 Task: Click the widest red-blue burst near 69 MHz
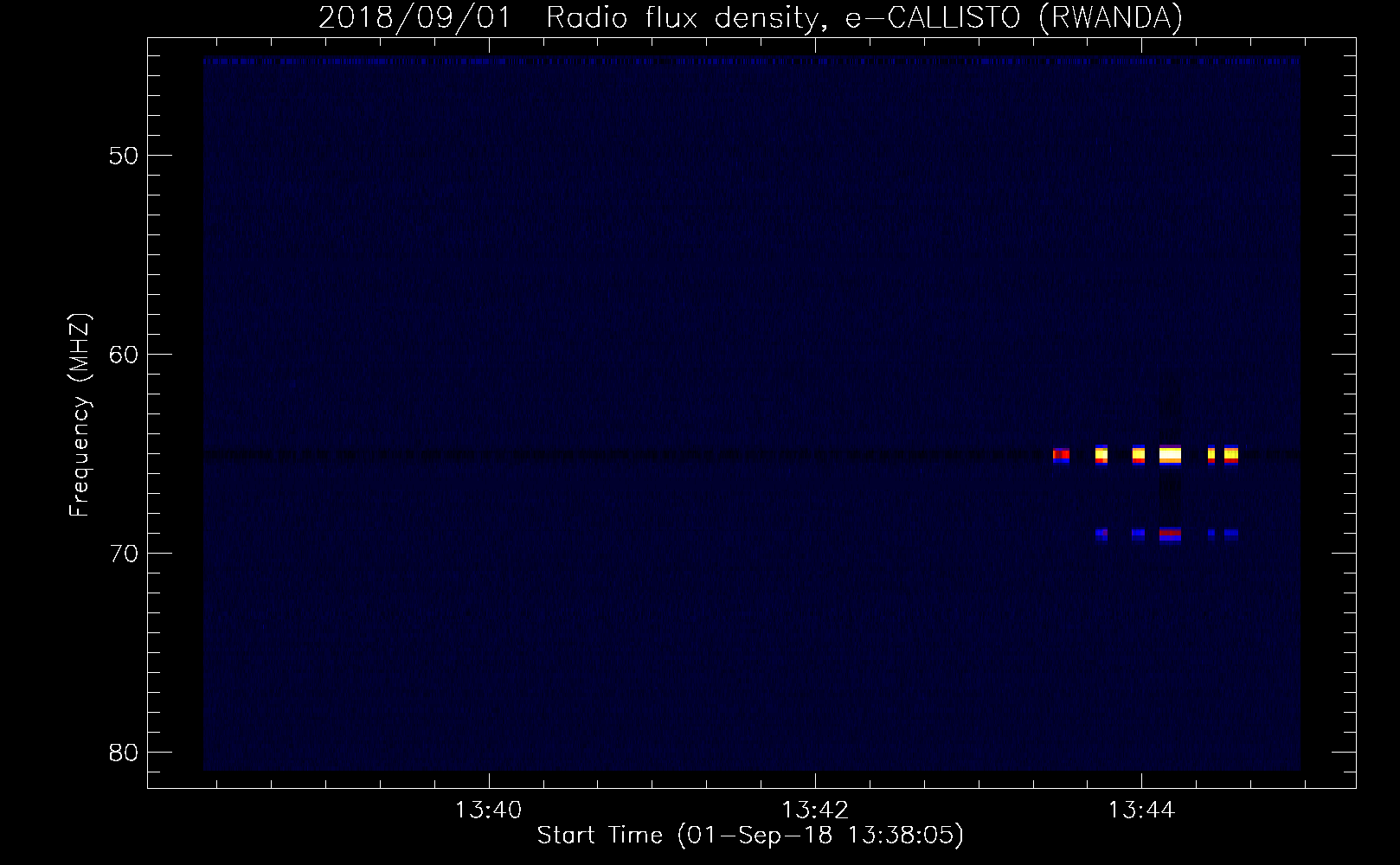pos(1170,535)
